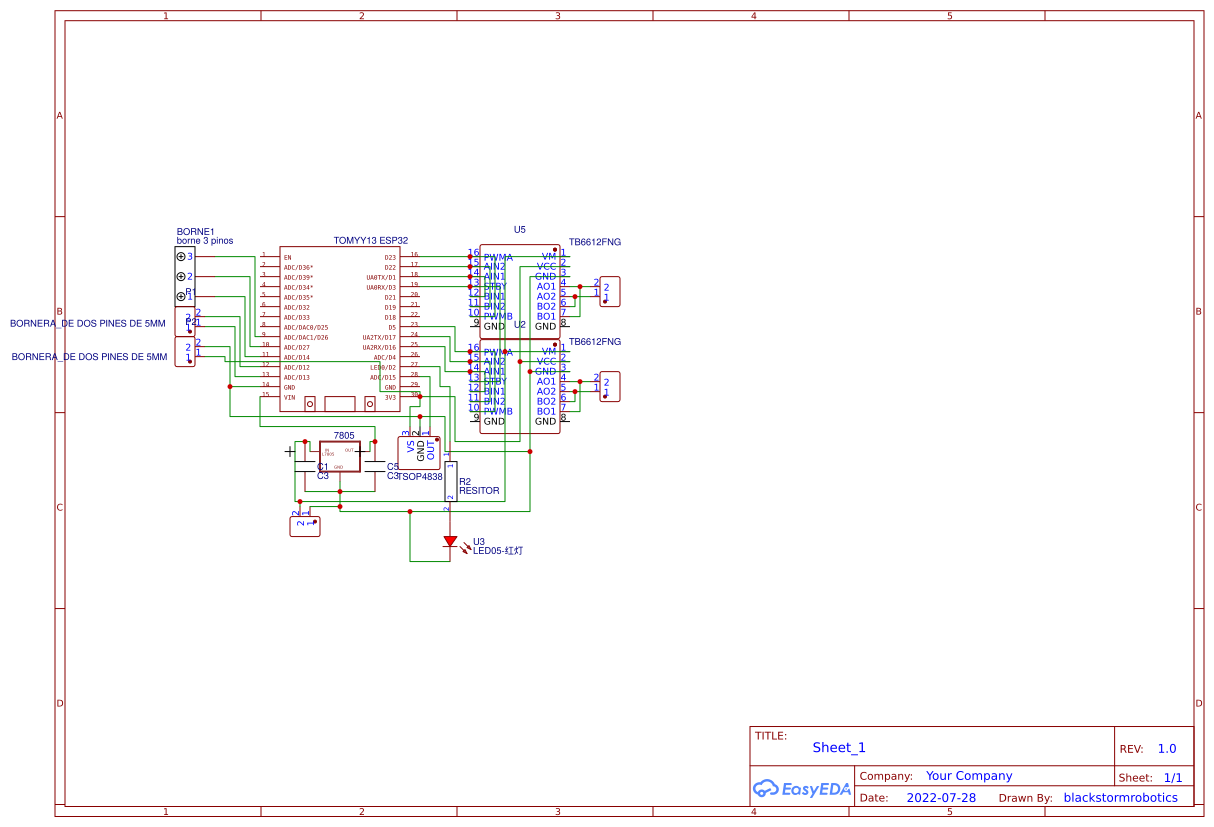Screen dimensions: 1214x827
Task: Click the drawn-by name blackstormrobotics
Action: (1120, 798)
